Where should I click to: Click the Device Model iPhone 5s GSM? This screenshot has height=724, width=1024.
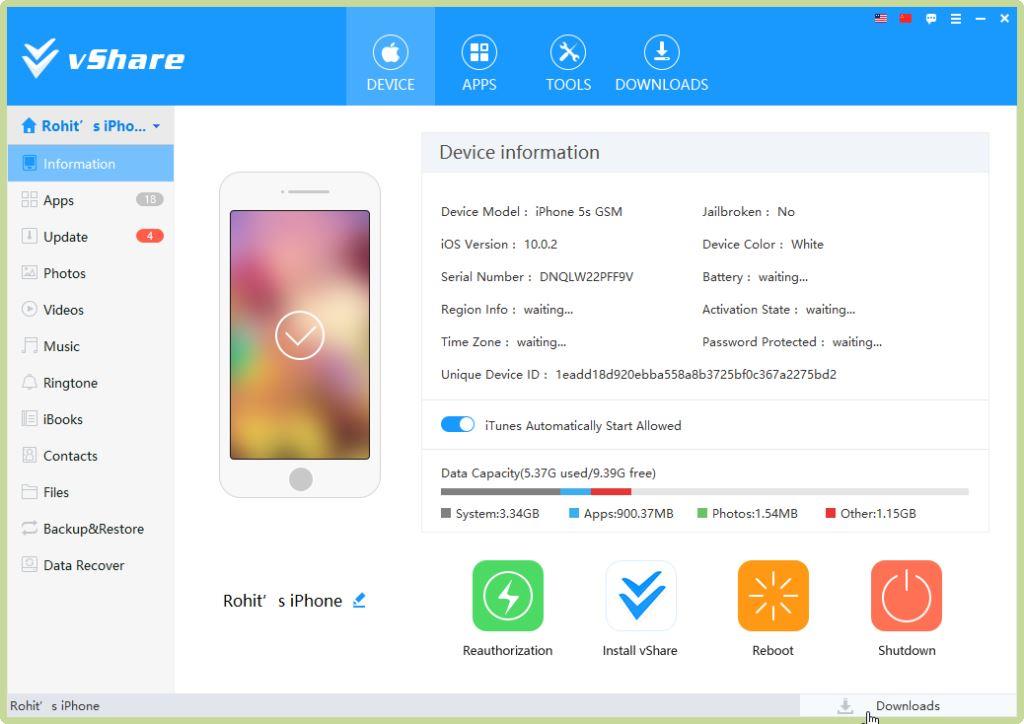point(579,212)
